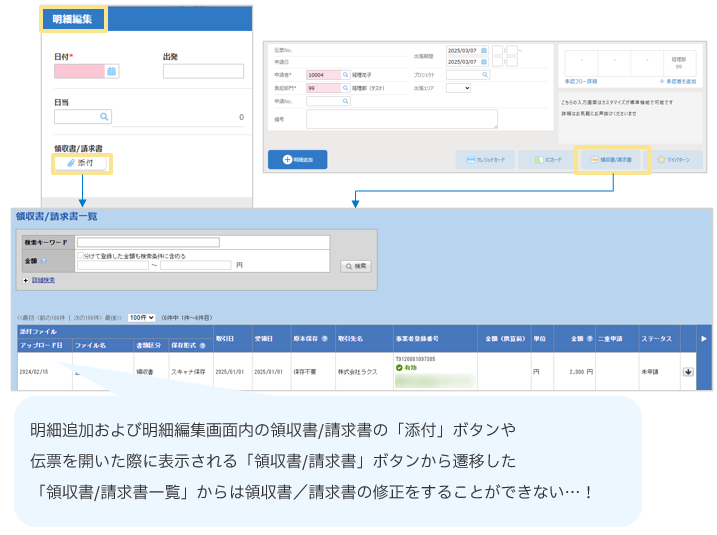This screenshot has height=535, width=717.
Task: Open the 100件 page size dropdown
Action: [x=141, y=317]
